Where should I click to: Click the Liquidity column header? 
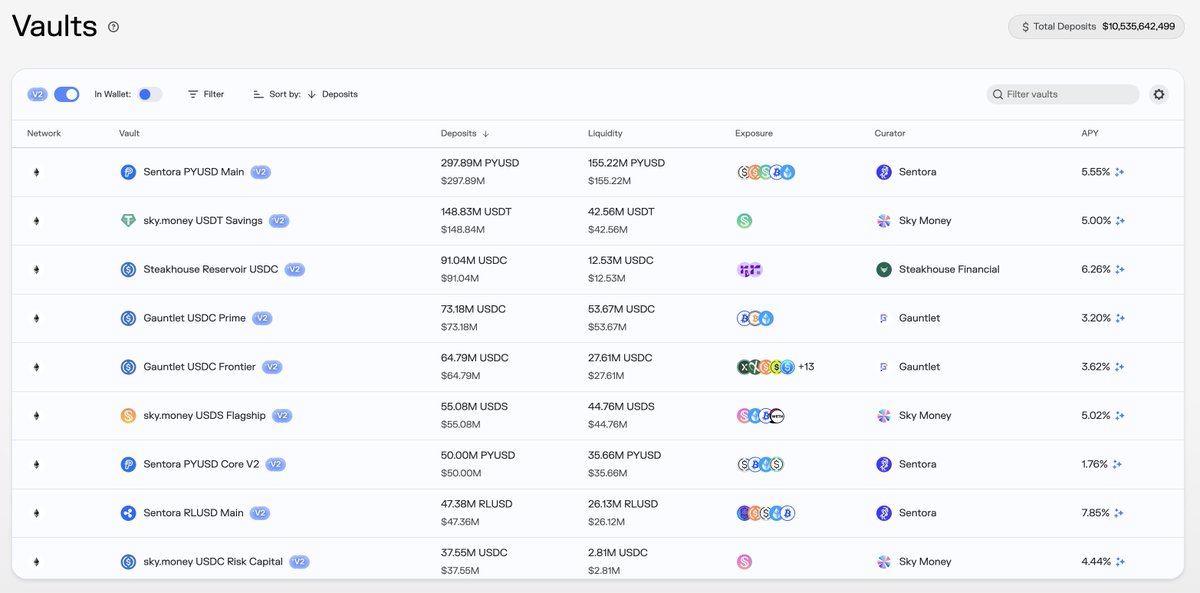pos(605,133)
